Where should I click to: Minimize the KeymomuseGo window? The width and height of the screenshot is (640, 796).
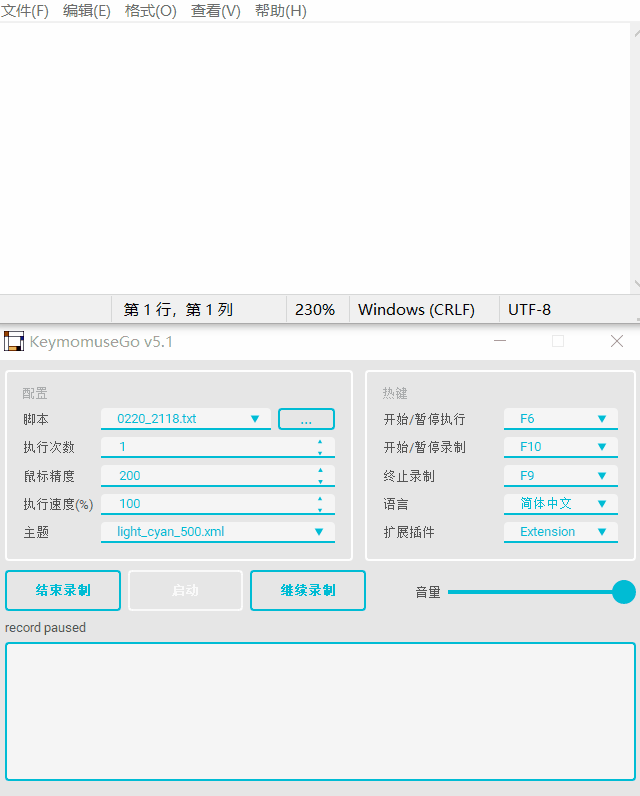pyautogui.click(x=500, y=341)
